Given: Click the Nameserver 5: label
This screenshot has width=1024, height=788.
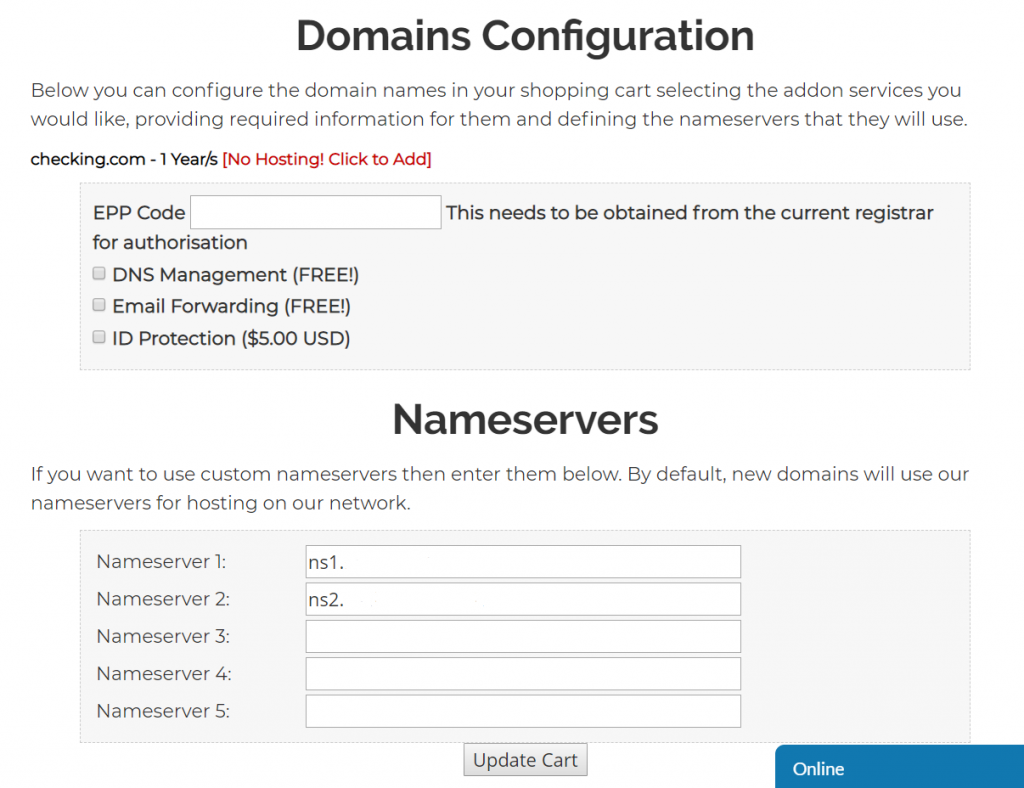Looking at the screenshot, I should tap(163, 711).
